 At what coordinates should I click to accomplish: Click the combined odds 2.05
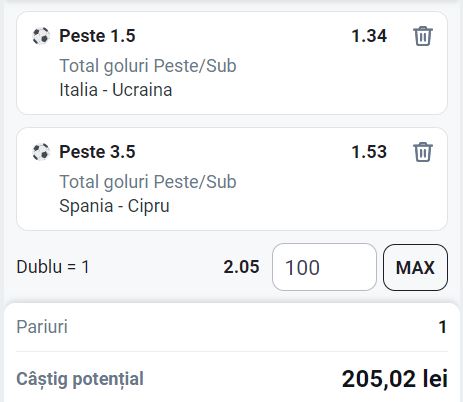pyautogui.click(x=241, y=267)
